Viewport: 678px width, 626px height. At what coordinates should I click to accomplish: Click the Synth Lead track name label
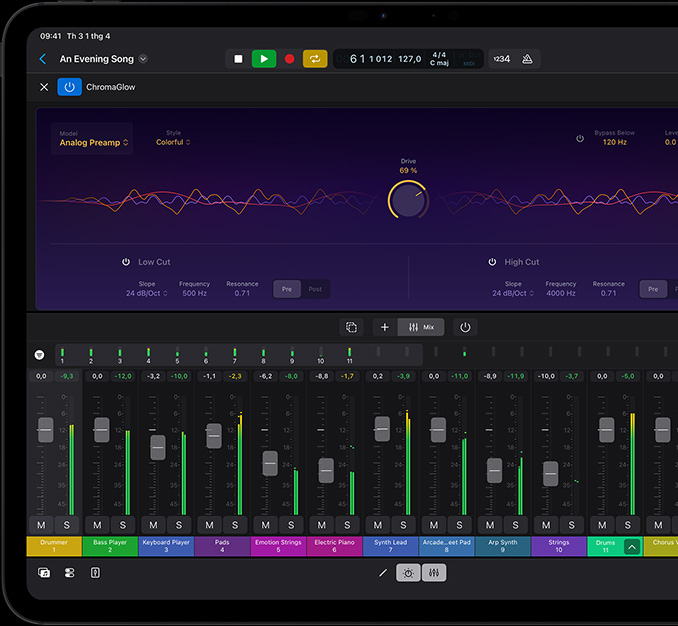(390, 546)
